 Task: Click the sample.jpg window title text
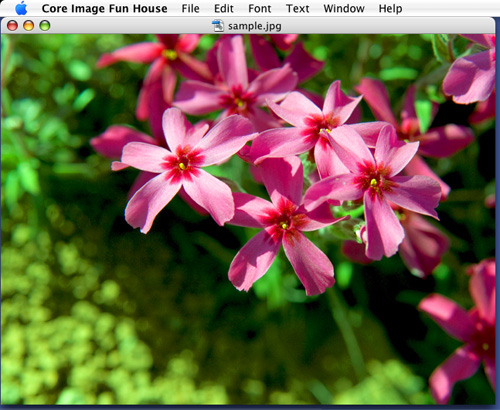pyautogui.click(x=255, y=26)
